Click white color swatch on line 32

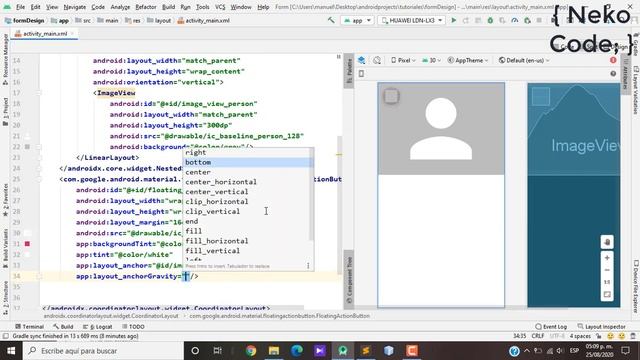(x=27, y=255)
